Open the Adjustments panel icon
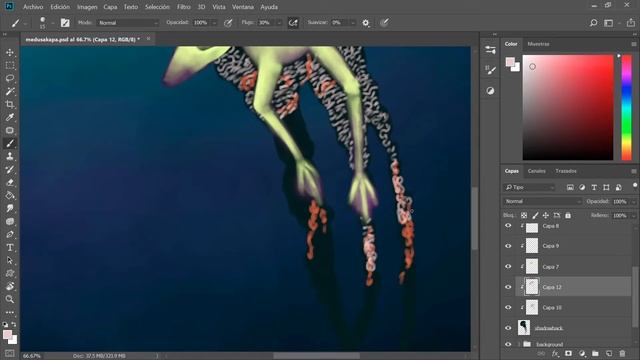Viewport: 640px width, 360px height. [490, 91]
